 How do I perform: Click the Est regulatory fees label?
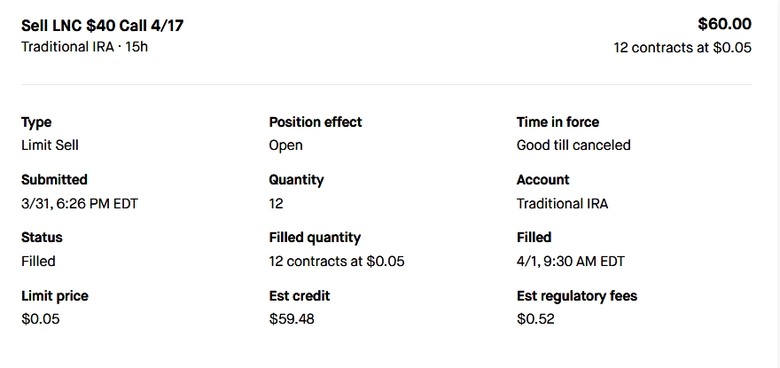pos(577,296)
